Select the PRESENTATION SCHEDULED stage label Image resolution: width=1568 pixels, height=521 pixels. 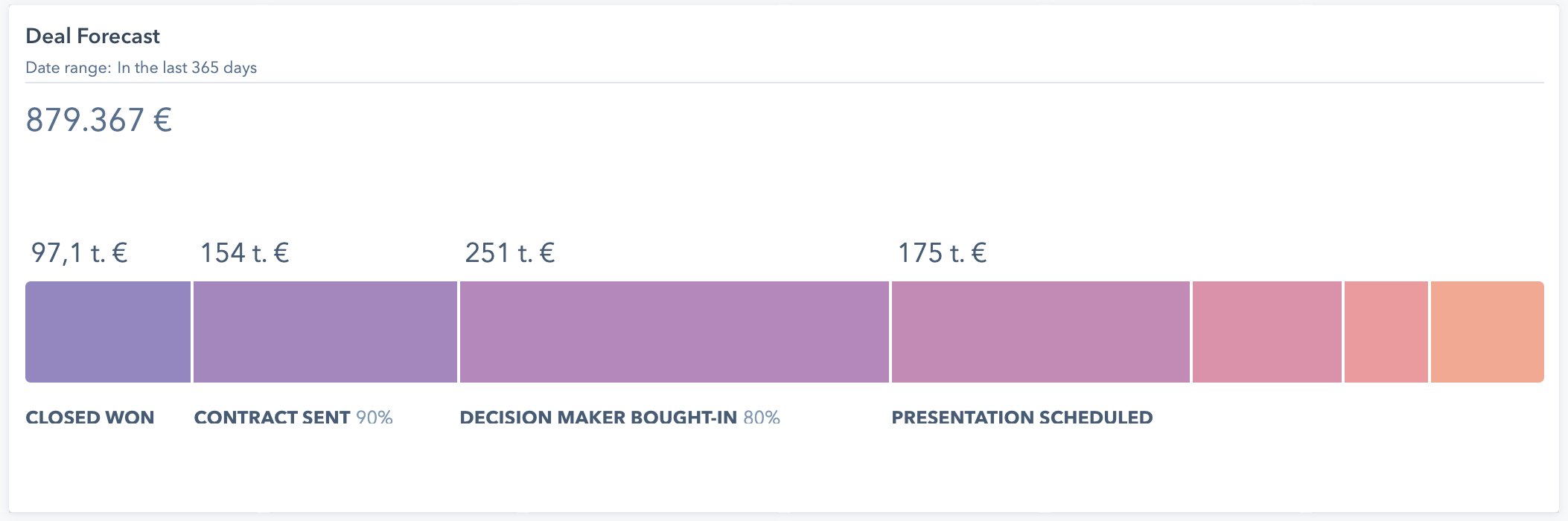click(1022, 418)
